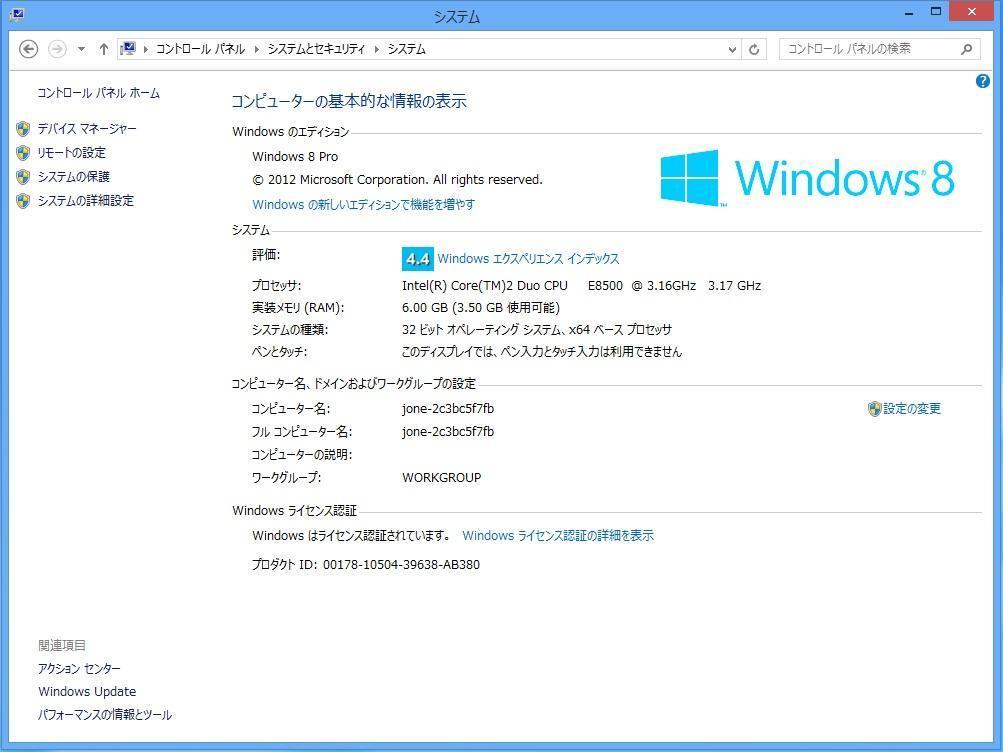Open Windows ライセンス認証の詳細を表示 link
Viewport: 1003px width, 752px height.
(558, 536)
